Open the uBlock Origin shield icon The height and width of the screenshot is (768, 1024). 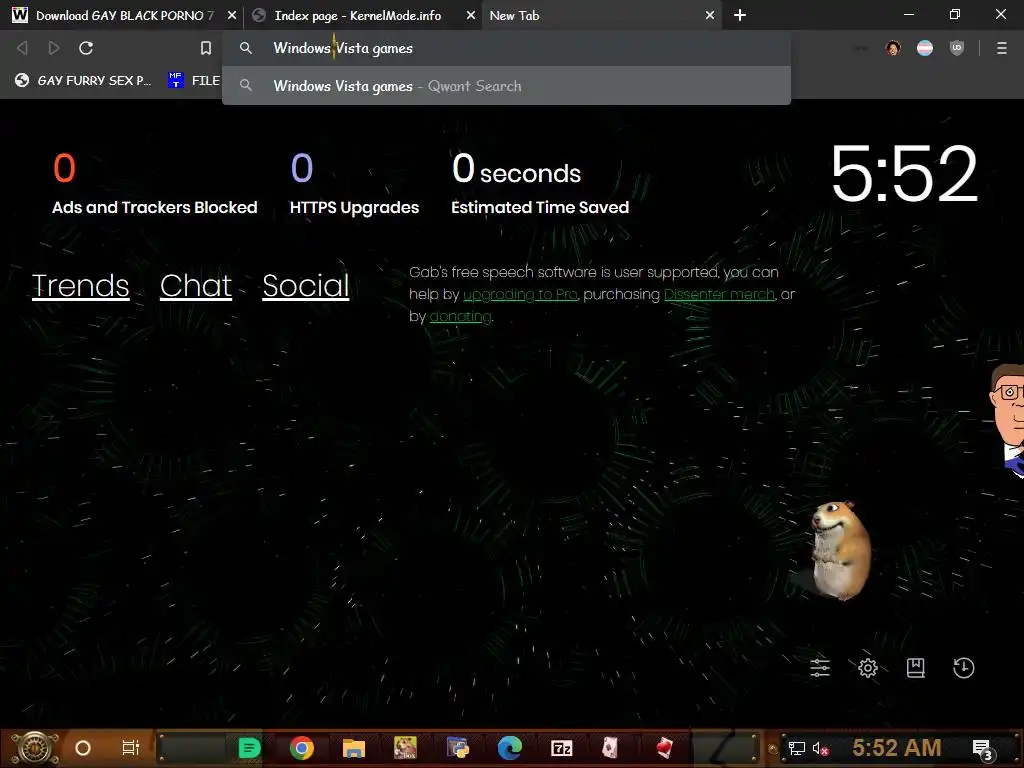pos(957,48)
